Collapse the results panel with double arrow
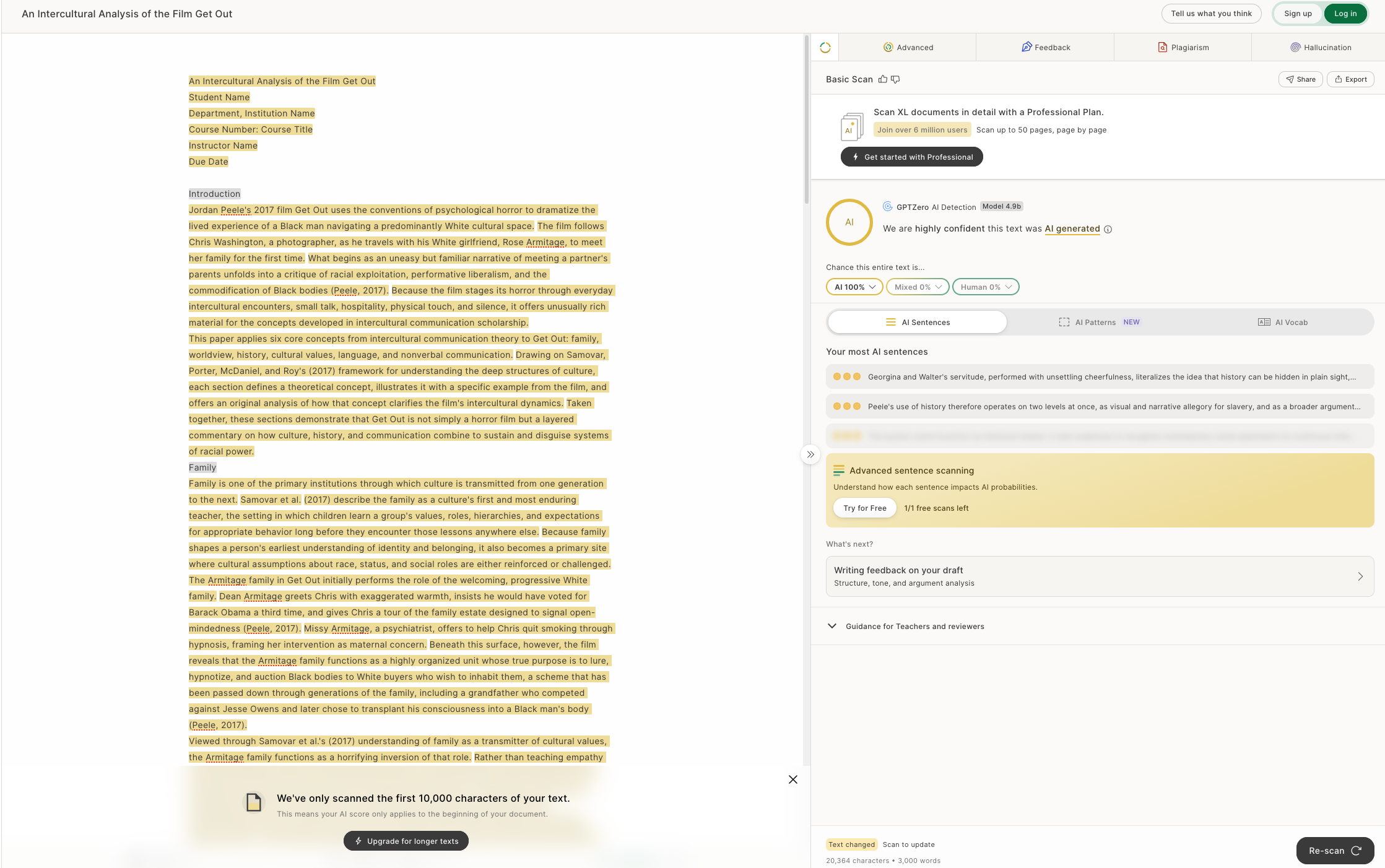This screenshot has height=868, width=1385. pos(810,454)
